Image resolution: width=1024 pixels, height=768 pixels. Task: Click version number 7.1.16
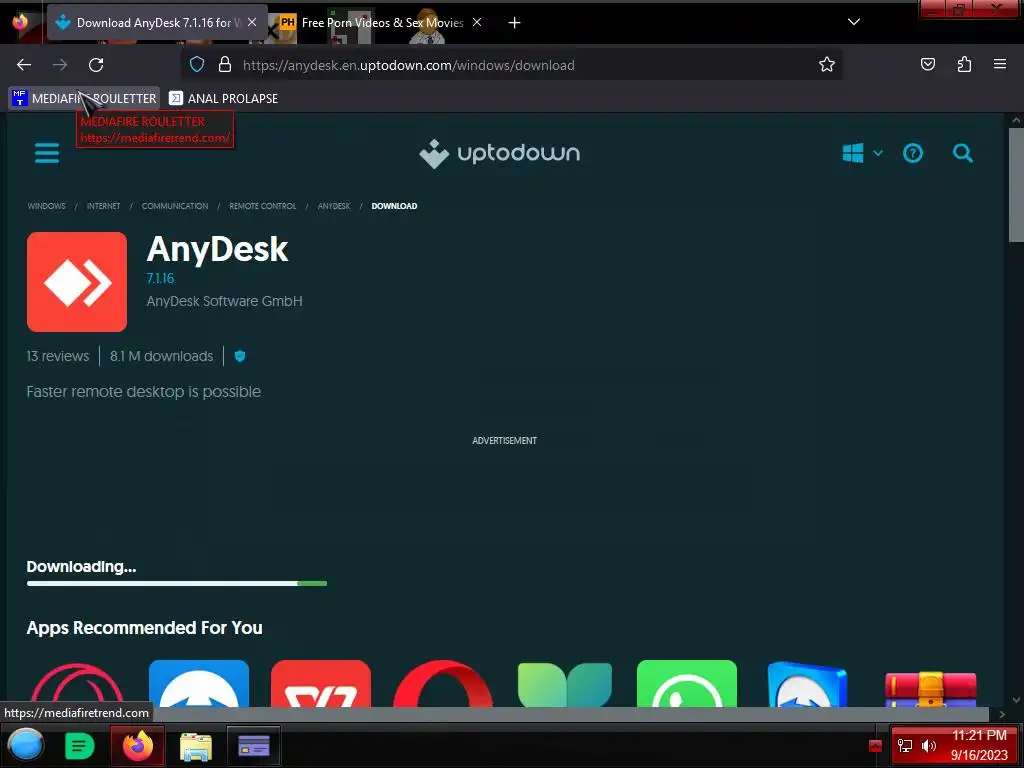160,278
